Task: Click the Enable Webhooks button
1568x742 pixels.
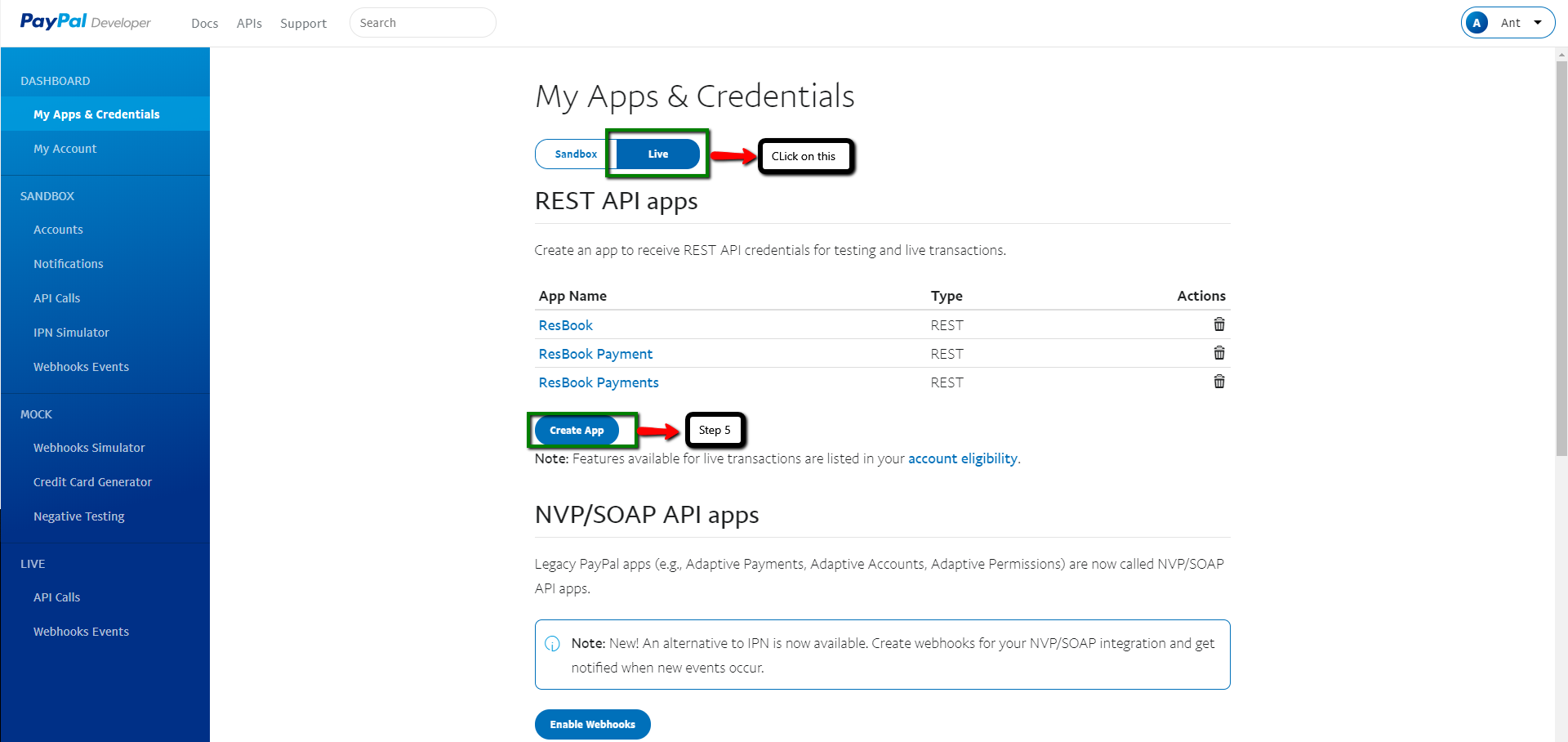Action: tap(592, 725)
